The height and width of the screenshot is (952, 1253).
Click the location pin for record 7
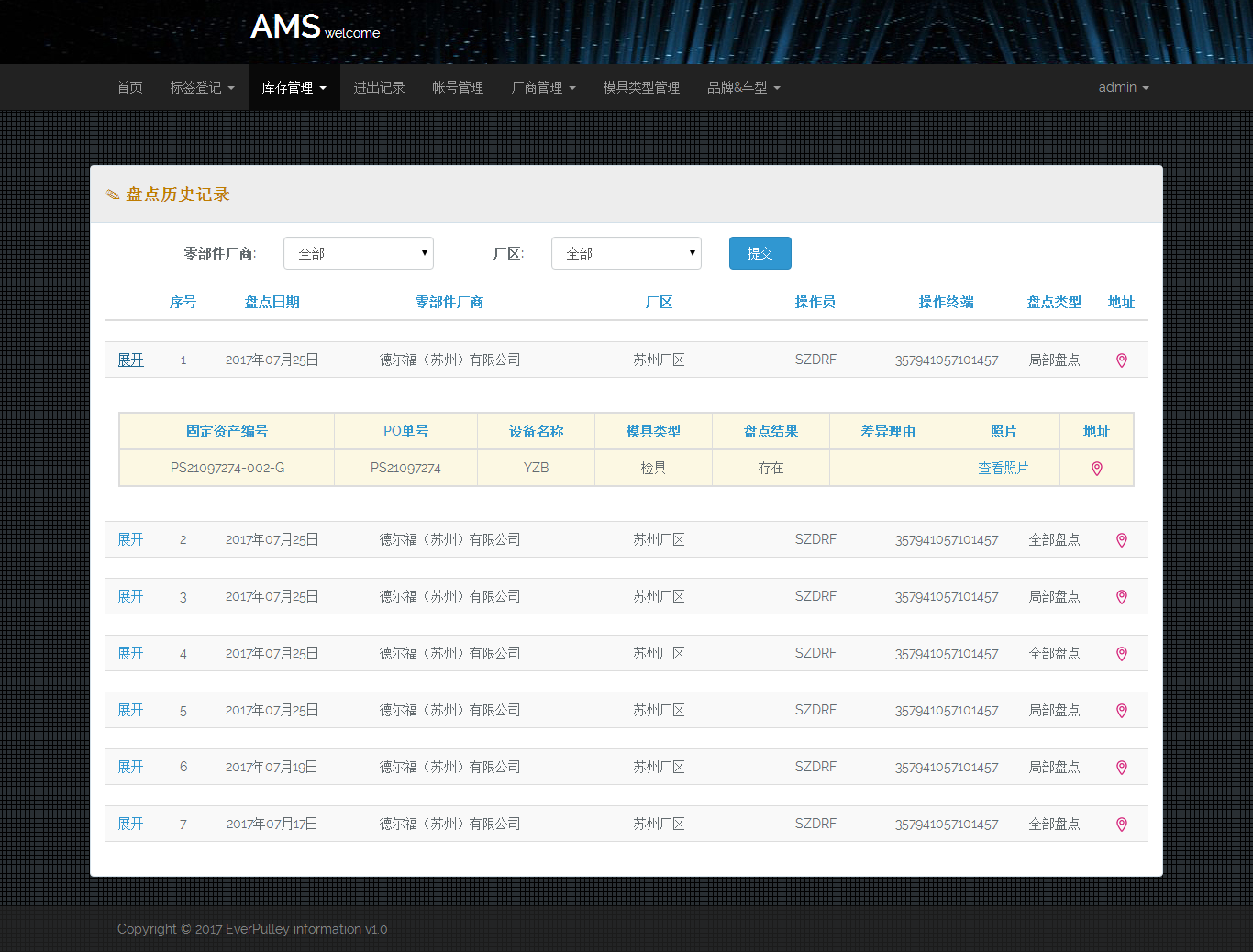1121,825
